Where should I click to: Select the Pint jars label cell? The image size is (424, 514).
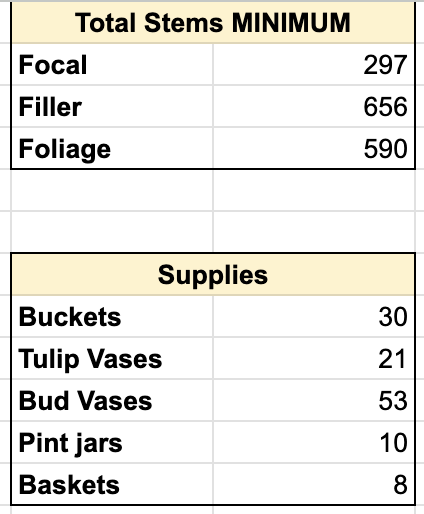pos(112,442)
